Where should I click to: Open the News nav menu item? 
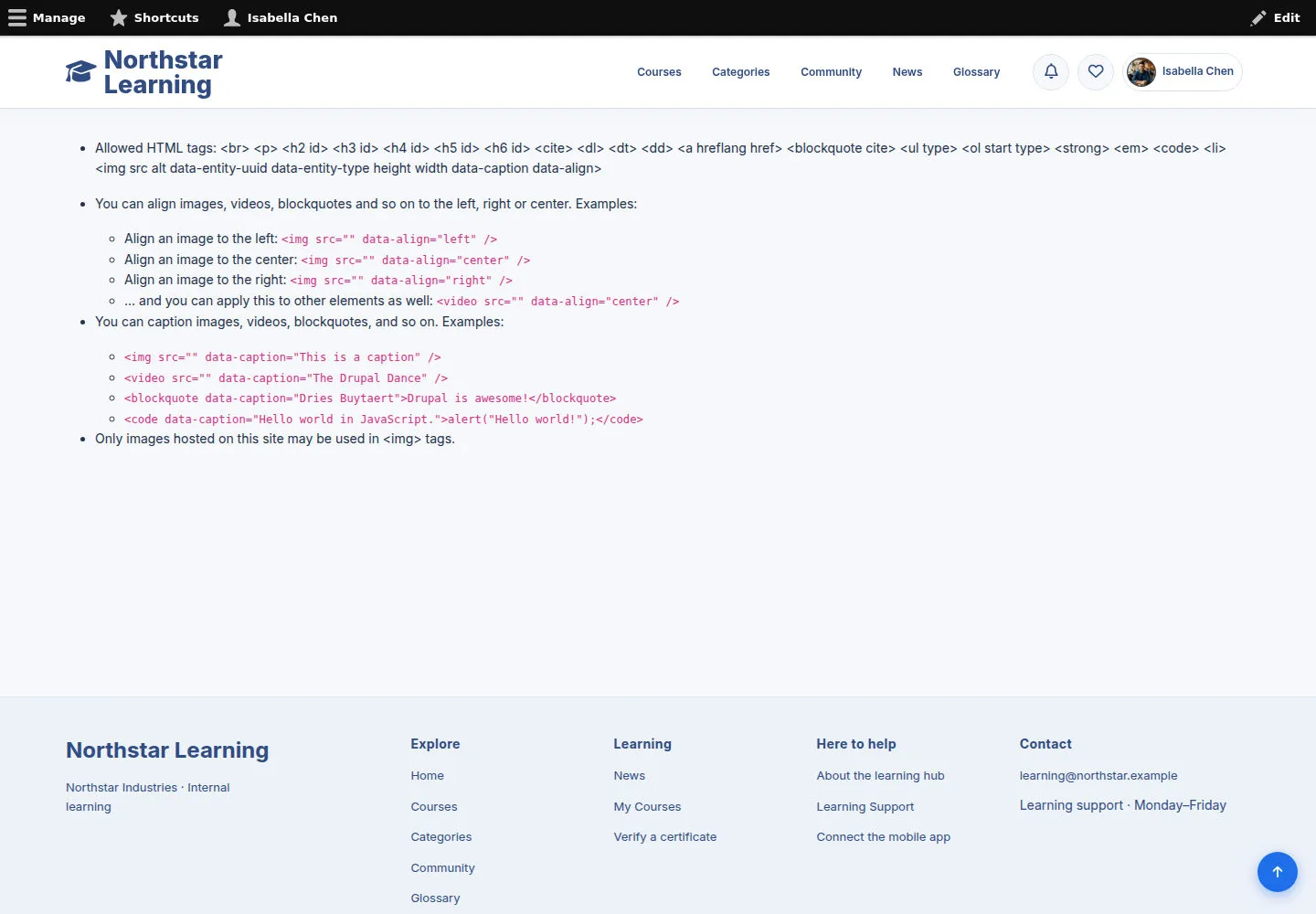point(907,72)
